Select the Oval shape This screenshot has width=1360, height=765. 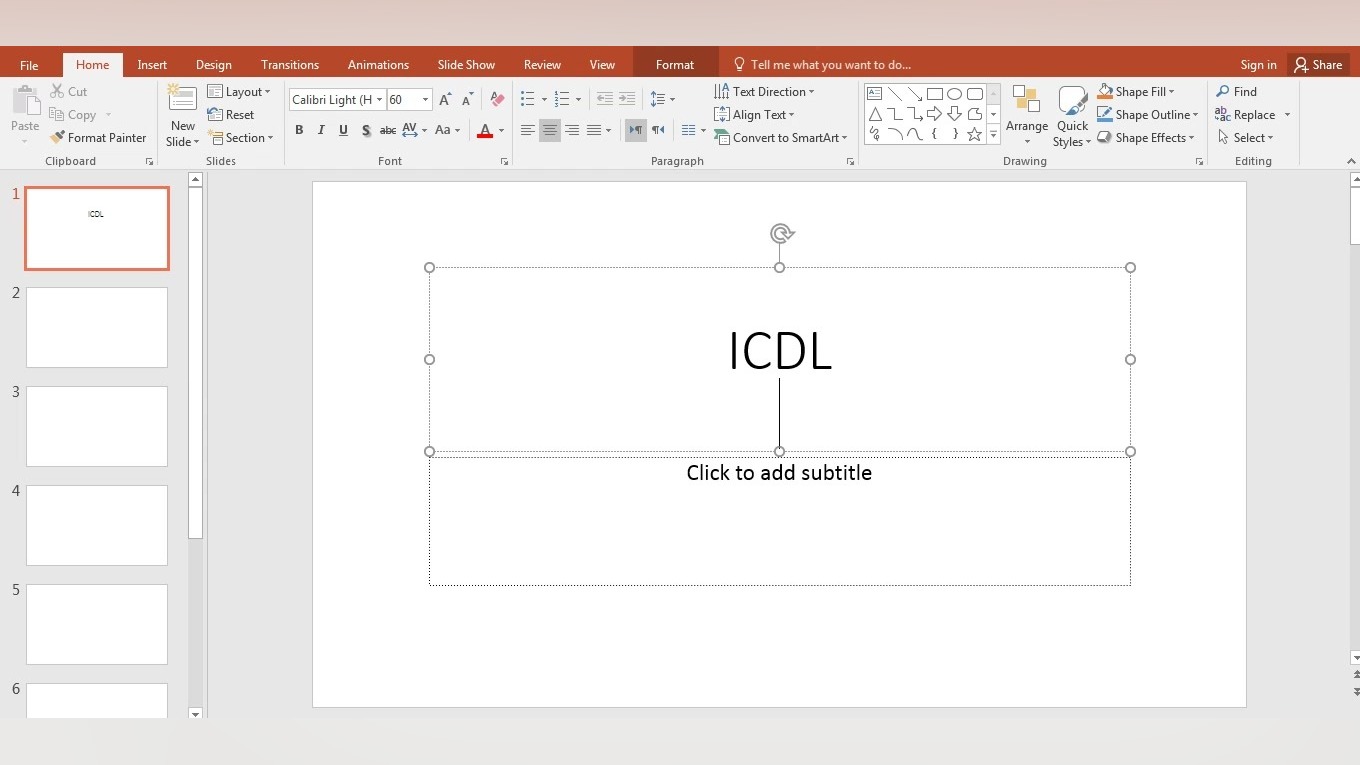pos(955,94)
